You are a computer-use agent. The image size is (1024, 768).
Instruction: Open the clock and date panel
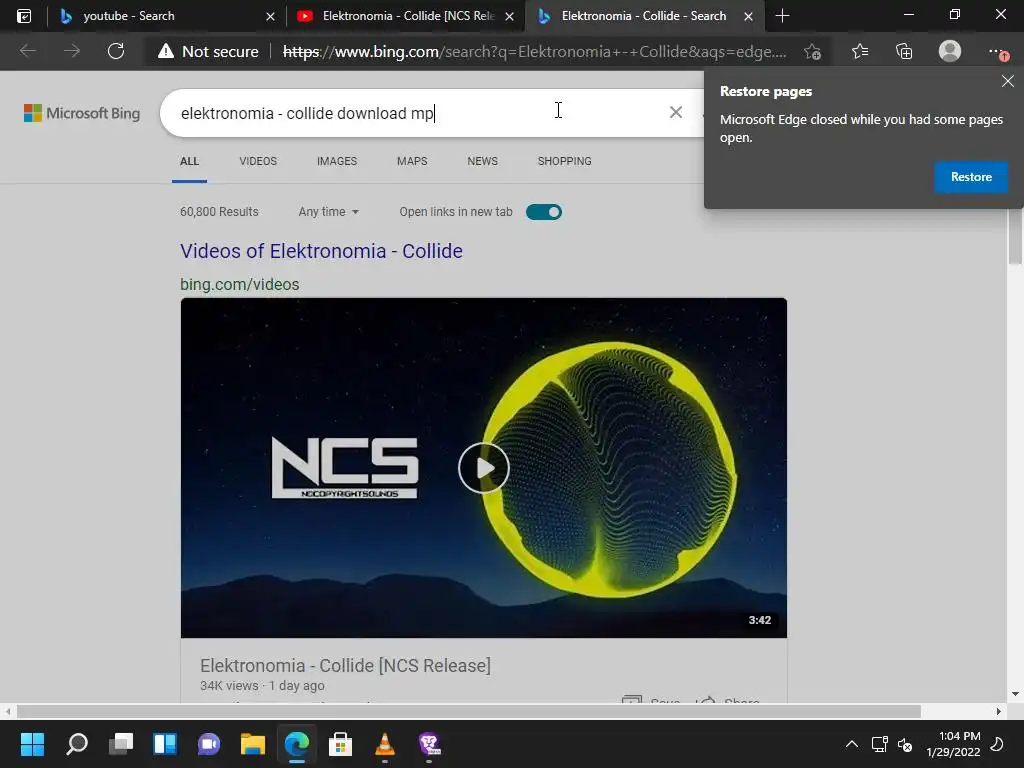coord(953,744)
